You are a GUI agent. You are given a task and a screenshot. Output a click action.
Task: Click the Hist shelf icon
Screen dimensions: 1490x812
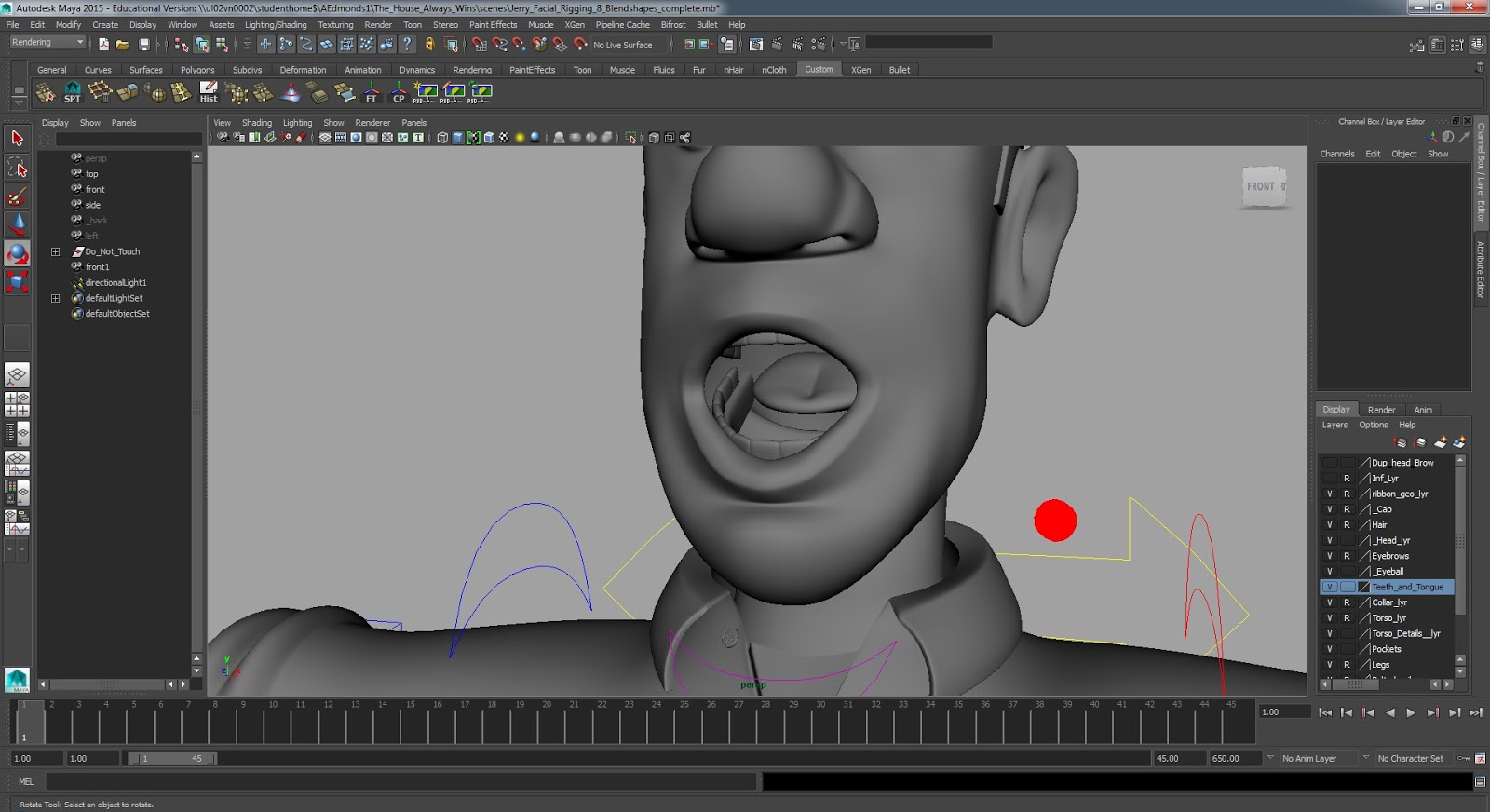click(x=209, y=92)
